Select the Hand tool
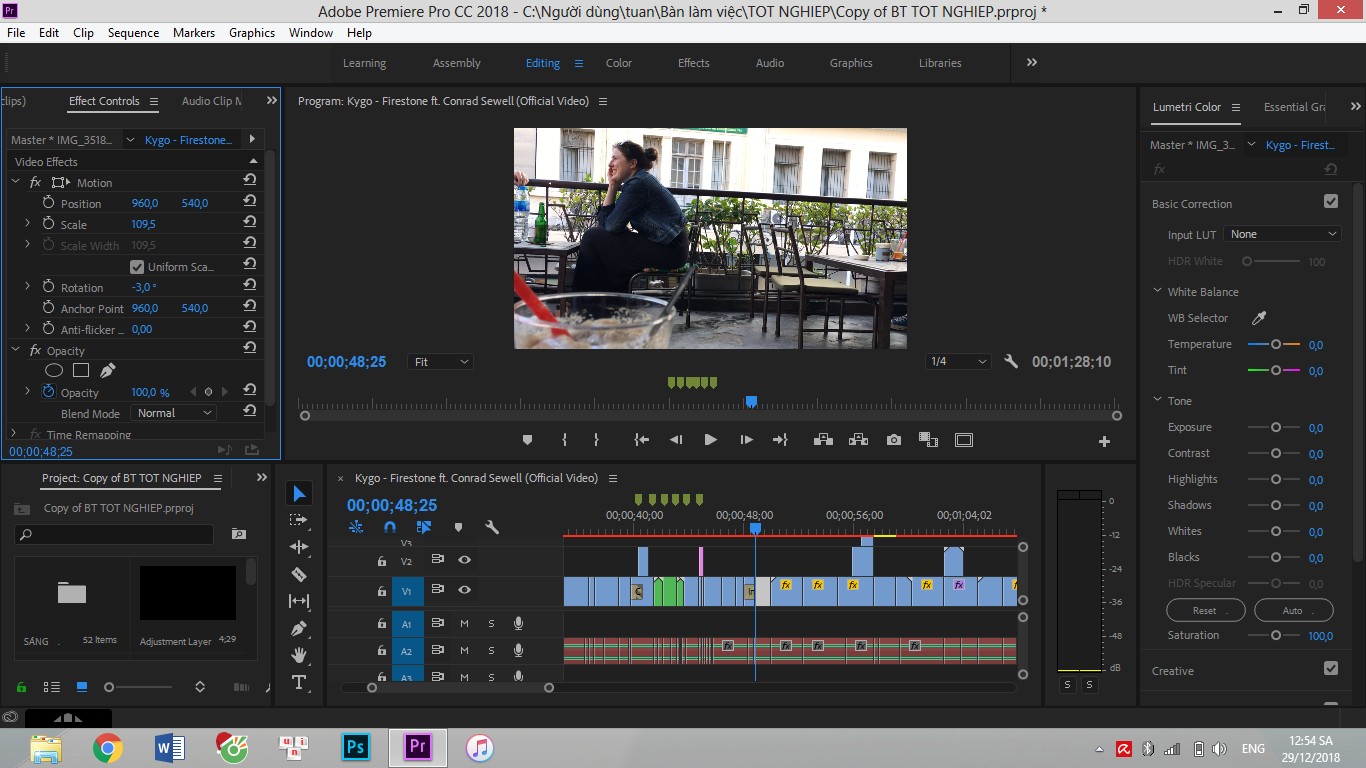The height and width of the screenshot is (768, 1366). point(299,655)
